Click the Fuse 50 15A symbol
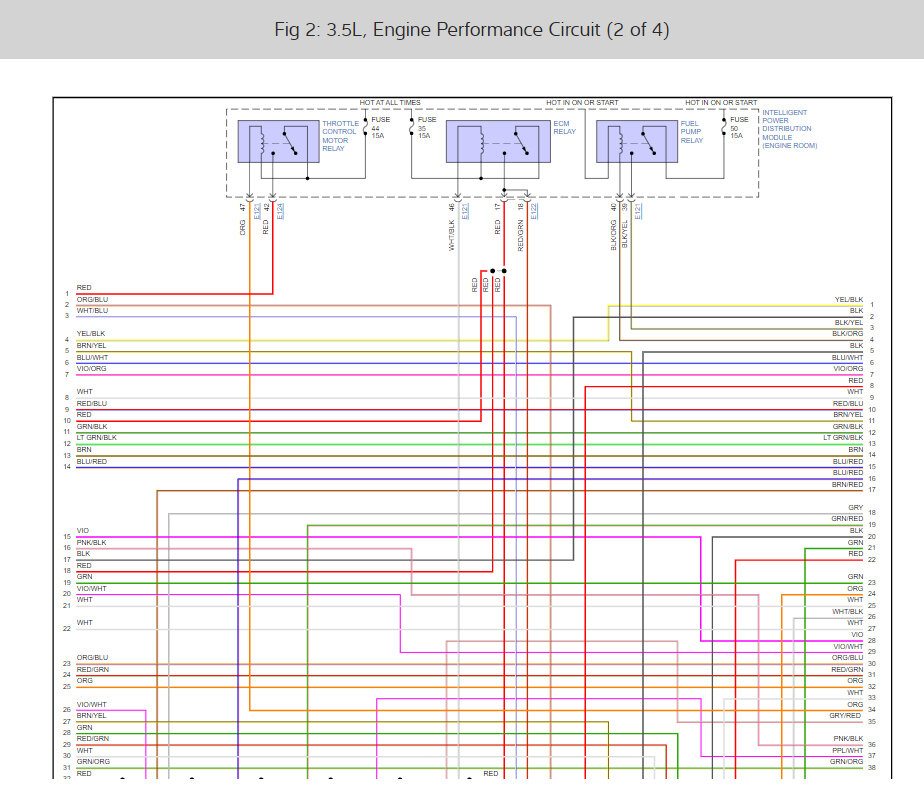Viewport: 924px width, 809px height. pyautogui.click(x=724, y=127)
